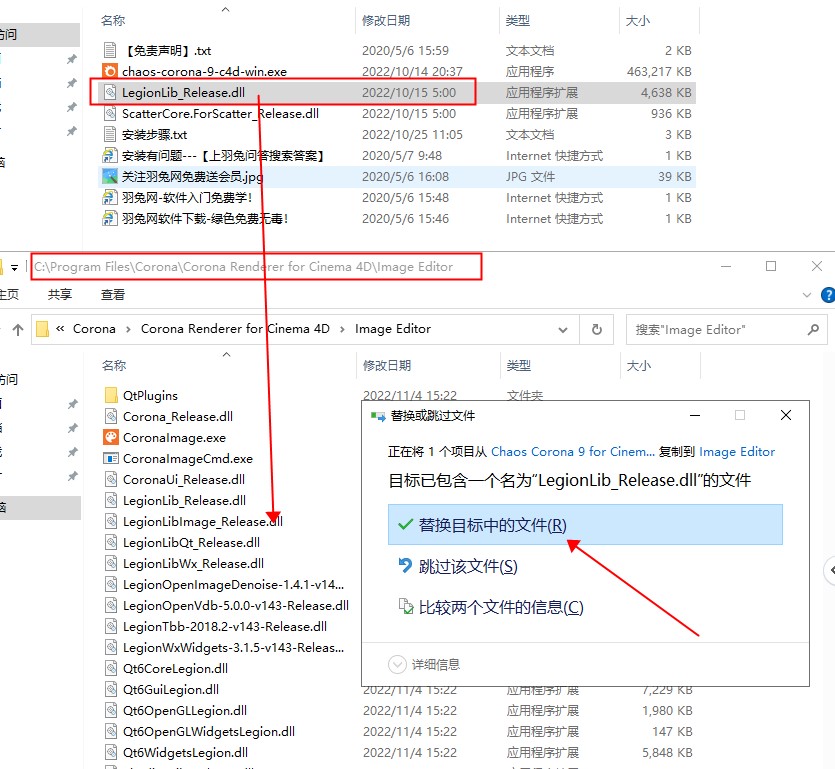Select the 【免责声明】.txt file icon
Viewport: 835px width, 769px height.
(110, 51)
